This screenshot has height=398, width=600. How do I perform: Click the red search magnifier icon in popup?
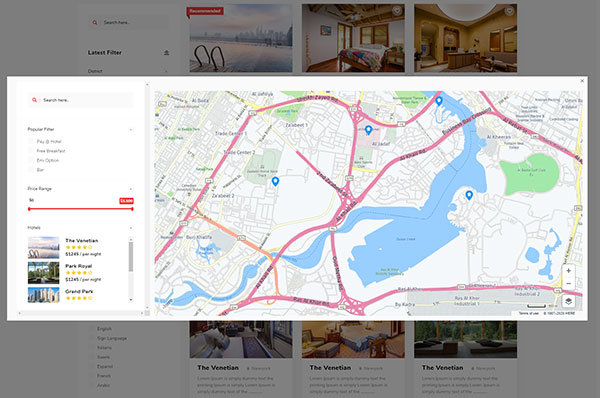click(x=34, y=100)
